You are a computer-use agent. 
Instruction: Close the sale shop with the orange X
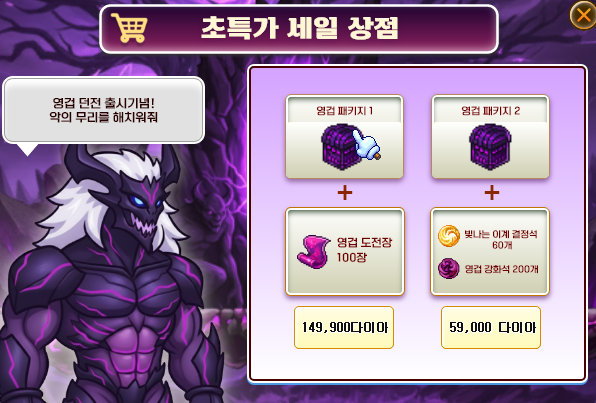click(583, 15)
